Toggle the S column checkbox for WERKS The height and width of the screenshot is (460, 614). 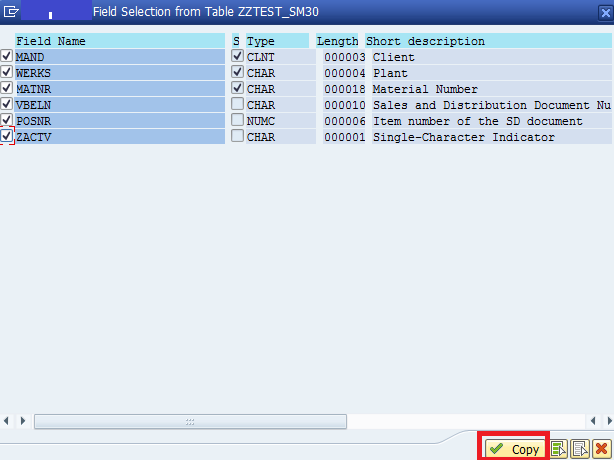coord(237,72)
